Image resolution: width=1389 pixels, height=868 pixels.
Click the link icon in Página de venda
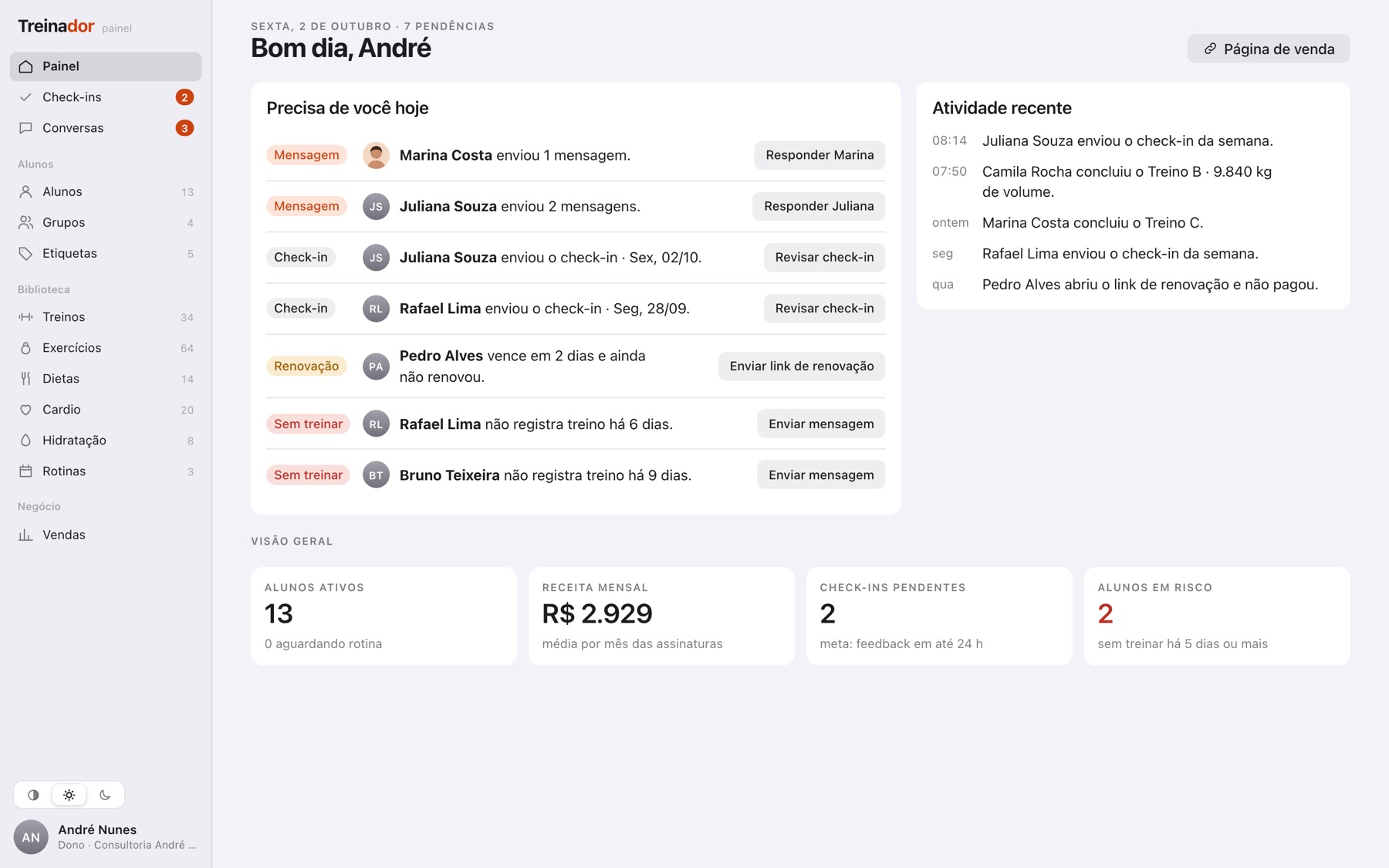coord(1210,49)
